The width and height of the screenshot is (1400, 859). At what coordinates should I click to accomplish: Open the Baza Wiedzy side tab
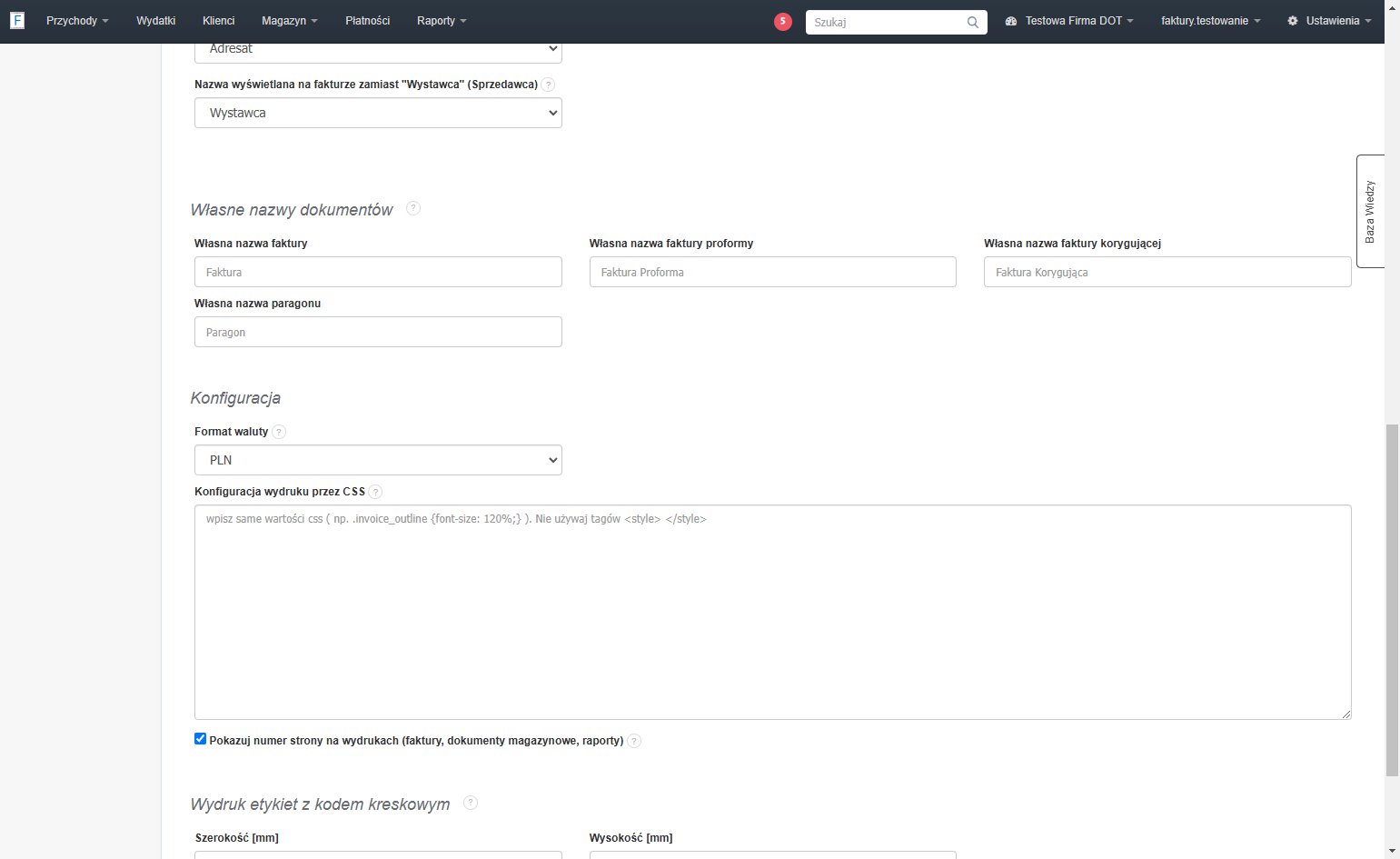point(1370,211)
